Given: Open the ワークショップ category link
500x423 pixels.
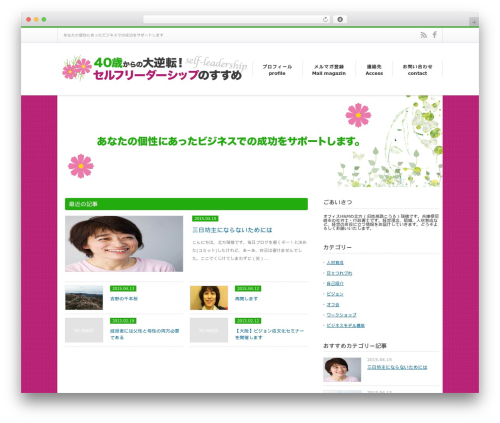Looking at the screenshot, I should [x=341, y=315].
